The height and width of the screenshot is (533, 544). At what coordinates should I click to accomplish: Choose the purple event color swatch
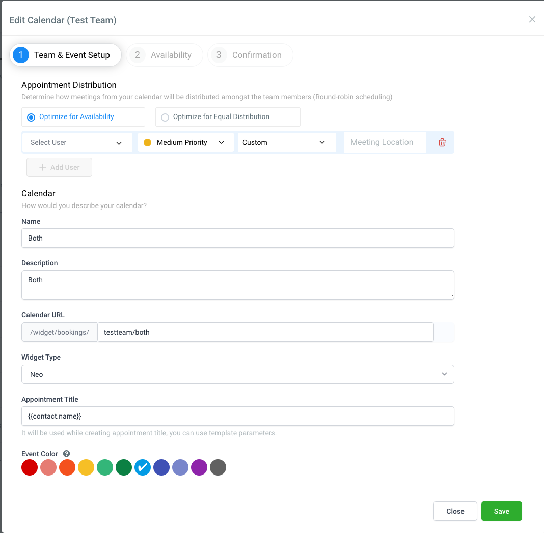pyautogui.click(x=199, y=467)
